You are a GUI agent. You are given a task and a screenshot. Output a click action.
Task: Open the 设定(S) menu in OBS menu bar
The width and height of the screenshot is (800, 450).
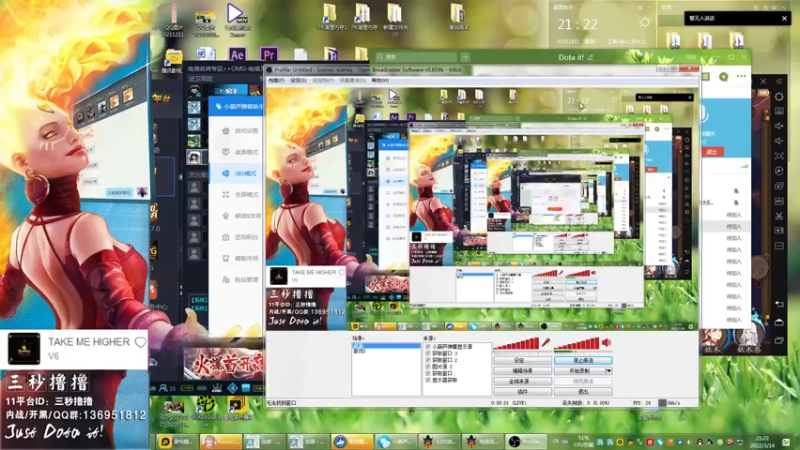click(x=298, y=80)
